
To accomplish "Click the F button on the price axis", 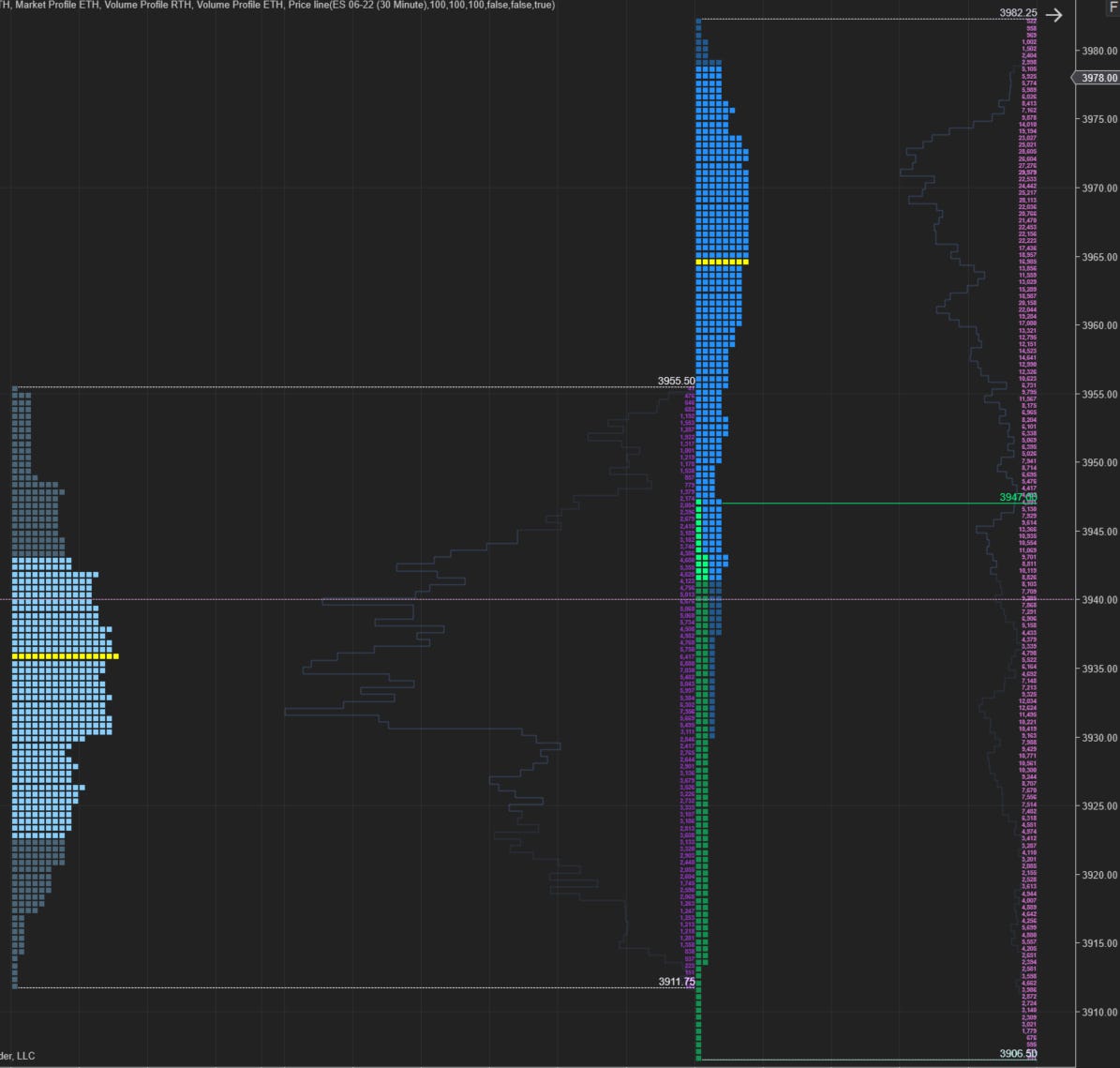I will pyautogui.click(x=1113, y=6).
